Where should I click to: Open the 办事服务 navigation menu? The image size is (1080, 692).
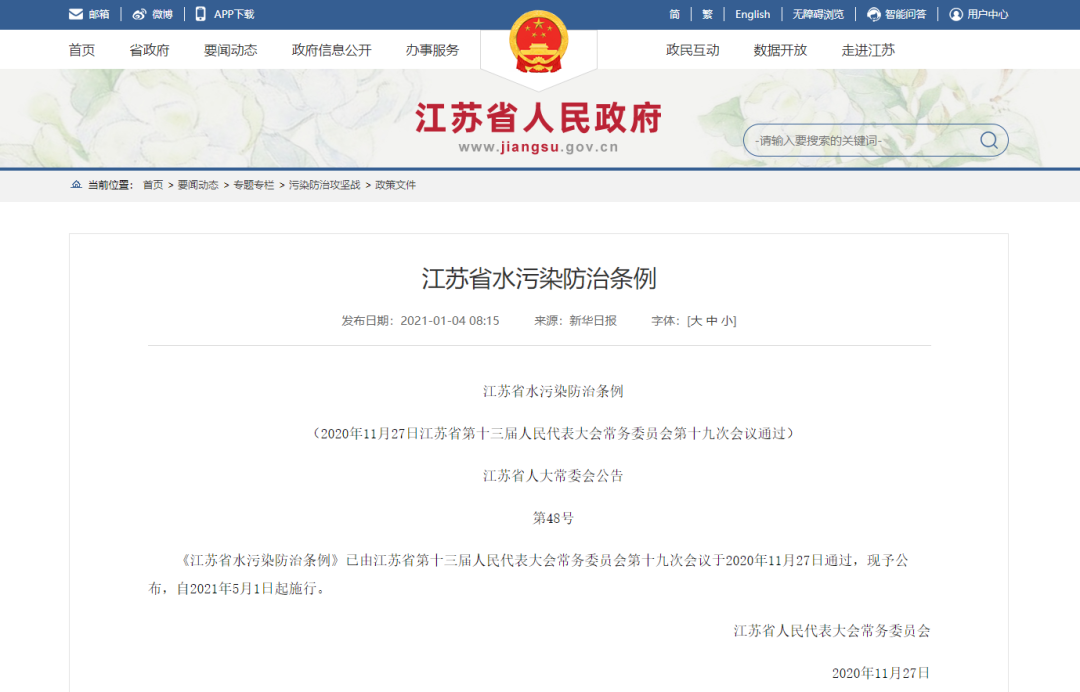(432, 50)
